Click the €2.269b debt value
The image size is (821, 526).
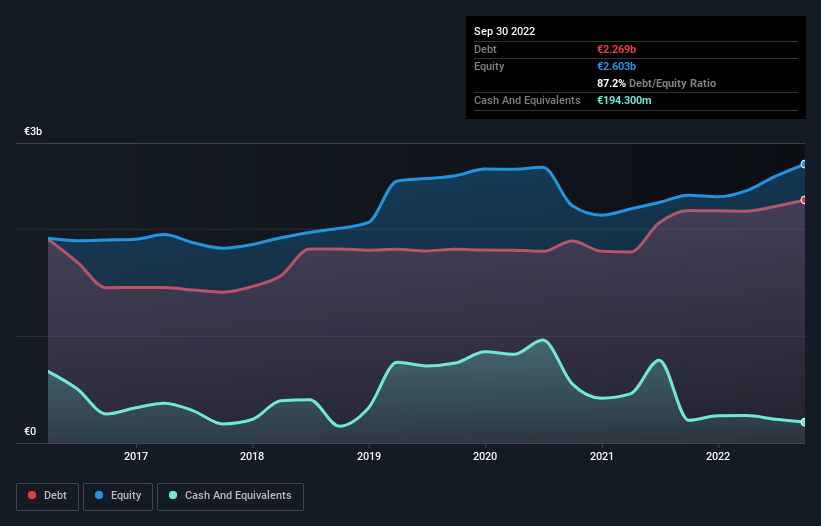pyautogui.click(x=616, y=49)
